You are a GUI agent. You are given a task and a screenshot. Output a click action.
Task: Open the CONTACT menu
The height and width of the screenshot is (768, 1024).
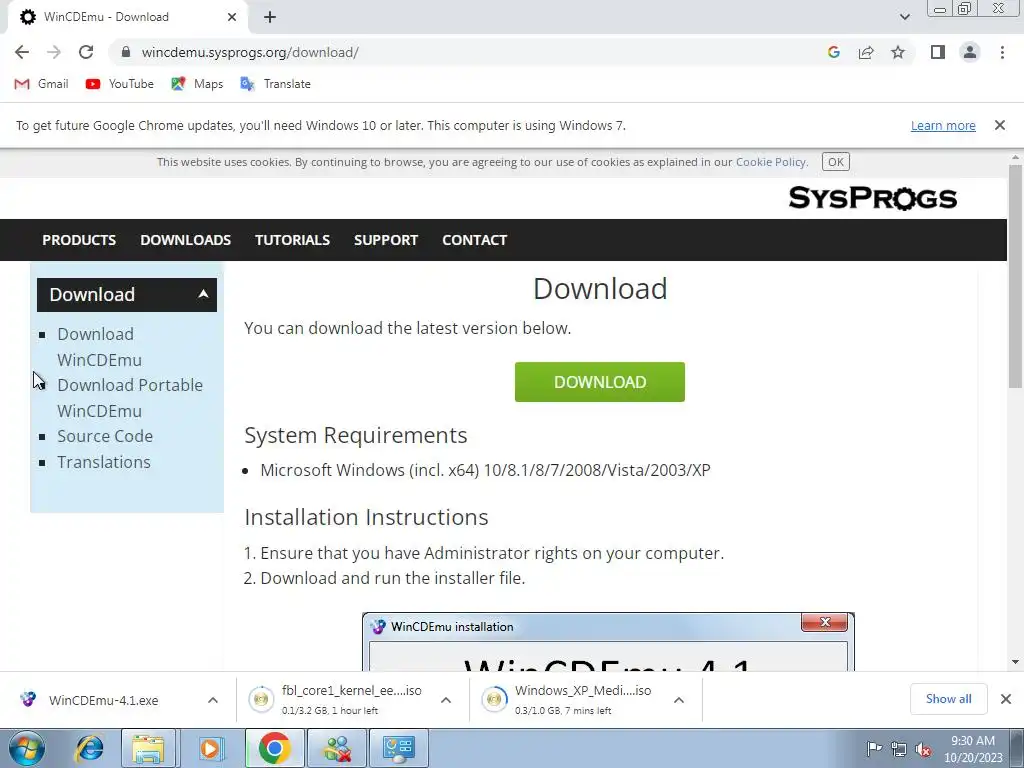pyautogui.click(x=475, y=240)
